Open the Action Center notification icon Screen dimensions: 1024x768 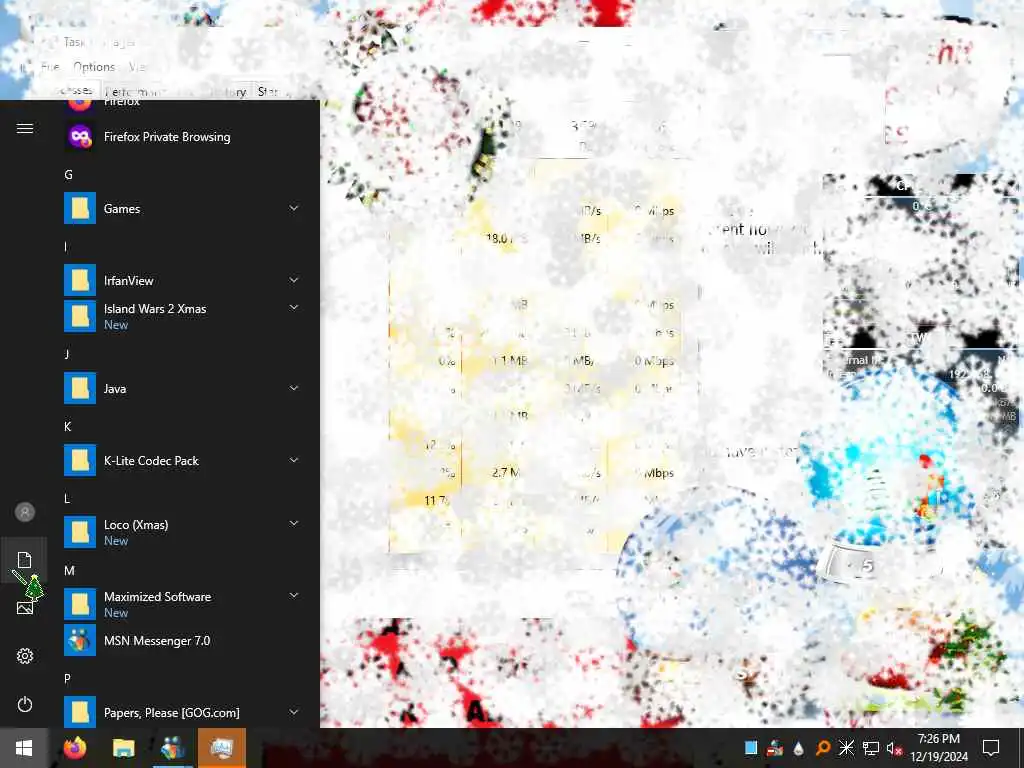point(991,748)
